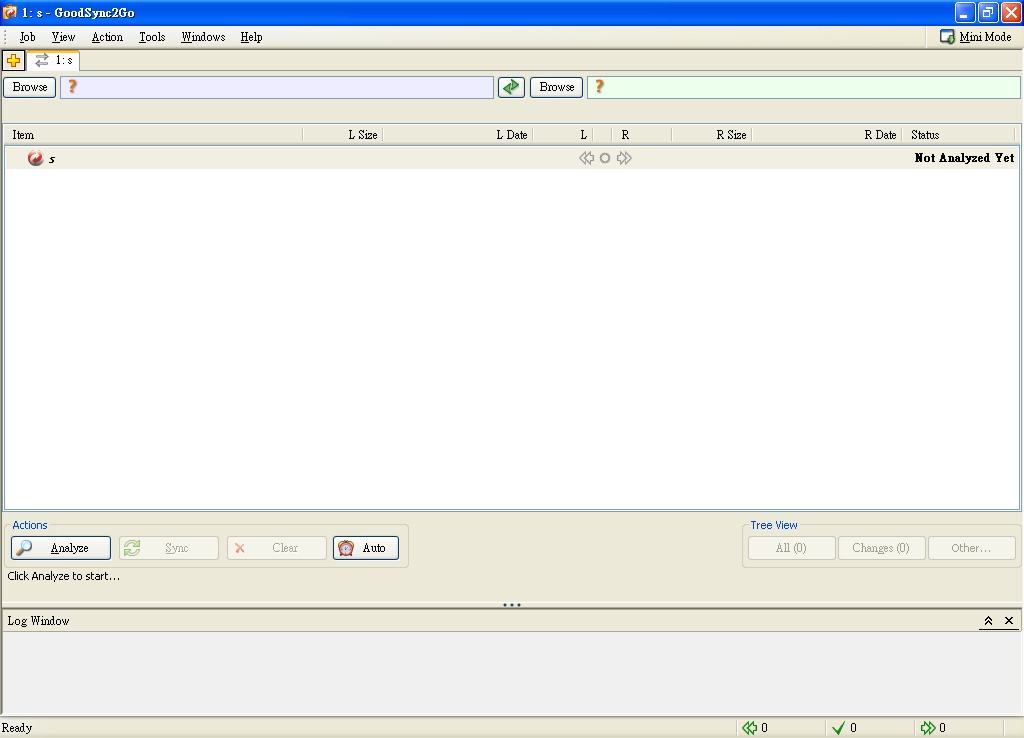Screen dimensions: 1024x738
Task: Click the right-arrow count in status bar
Action: tap(933, 728)
